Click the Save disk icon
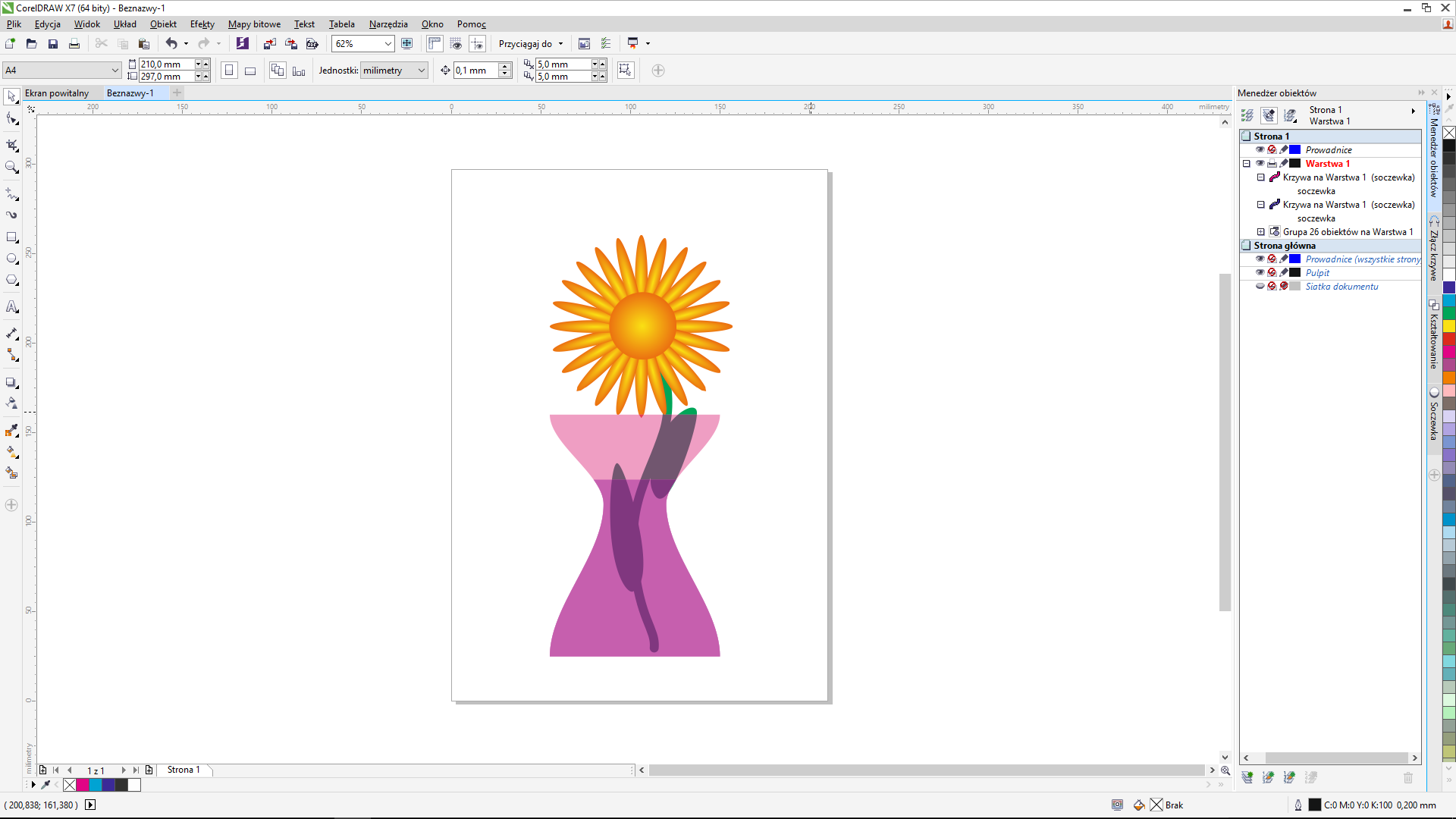The width and height of the screenshot is (1456, 819). click(x=53, y=43)
